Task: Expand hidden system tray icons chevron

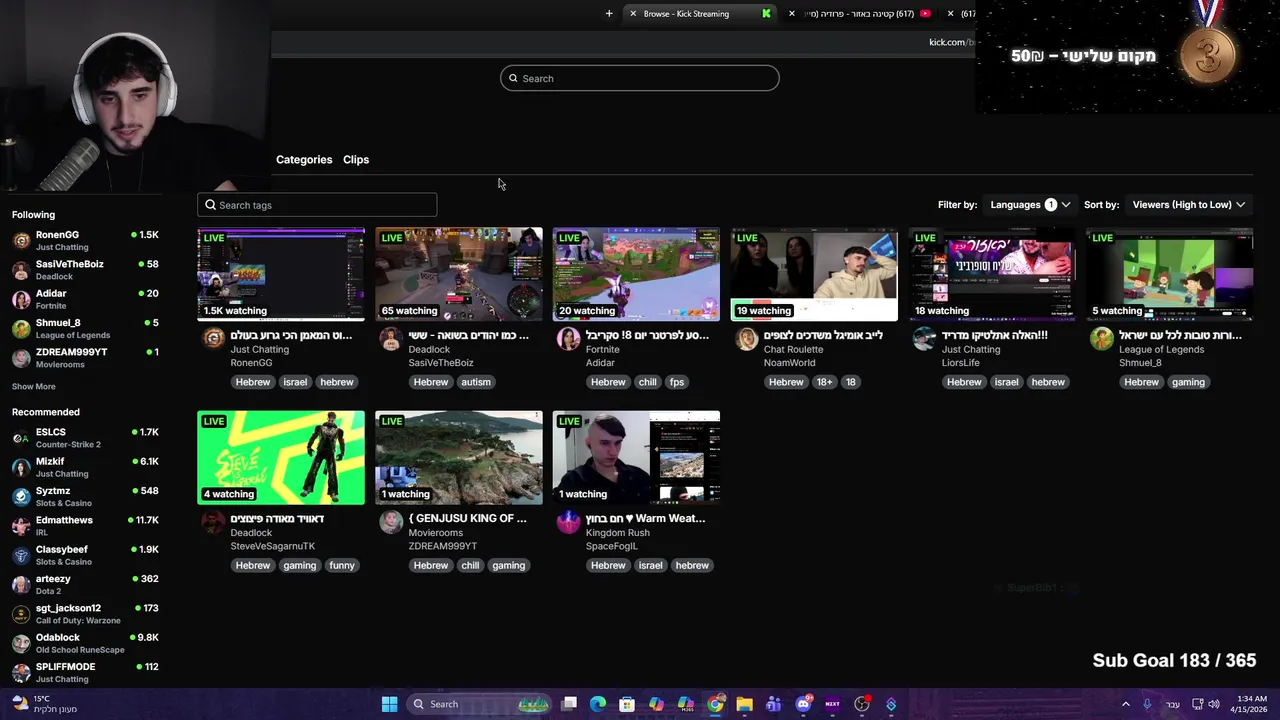Action: [x=1125, y=704]
